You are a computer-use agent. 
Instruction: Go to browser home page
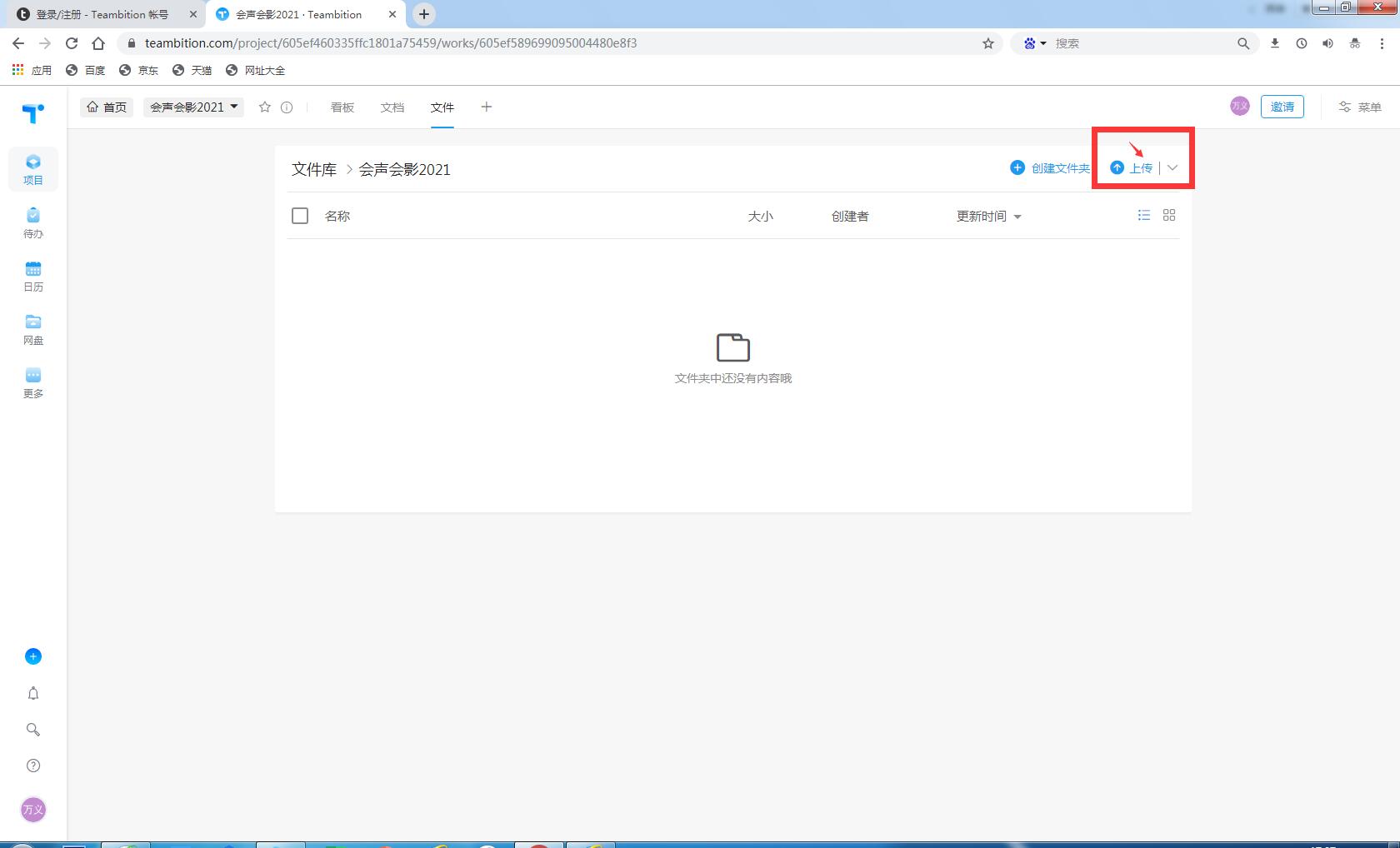coord(98,43)
